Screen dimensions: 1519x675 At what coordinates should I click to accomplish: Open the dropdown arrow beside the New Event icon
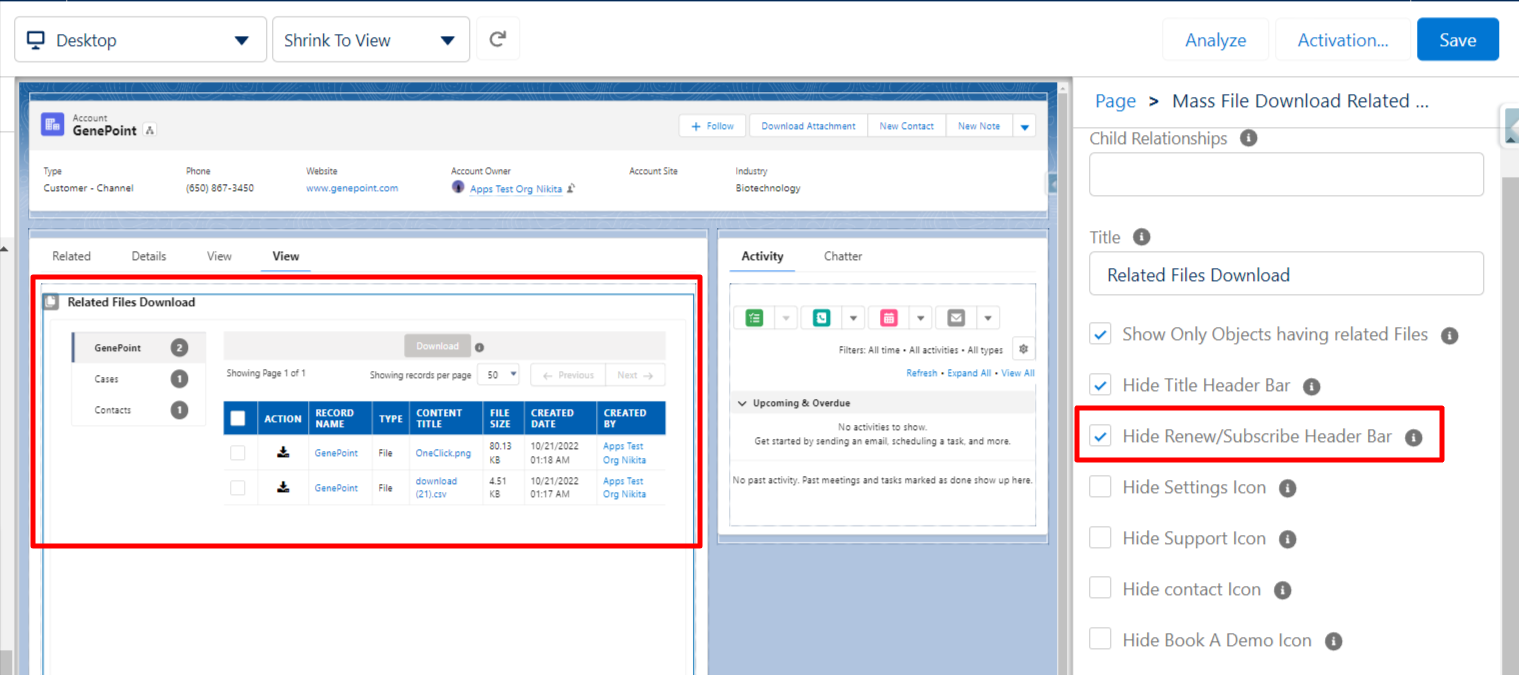[921, 318]
